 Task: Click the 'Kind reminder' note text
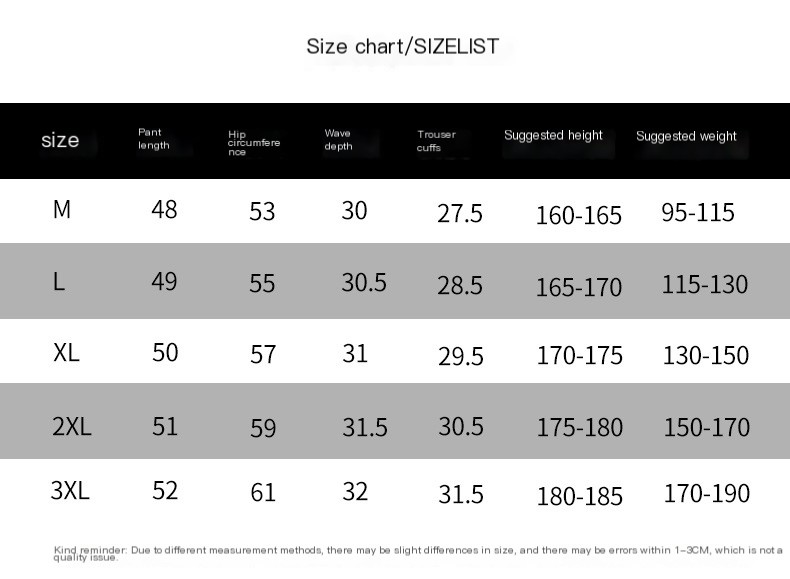click(x=418, y=553)
